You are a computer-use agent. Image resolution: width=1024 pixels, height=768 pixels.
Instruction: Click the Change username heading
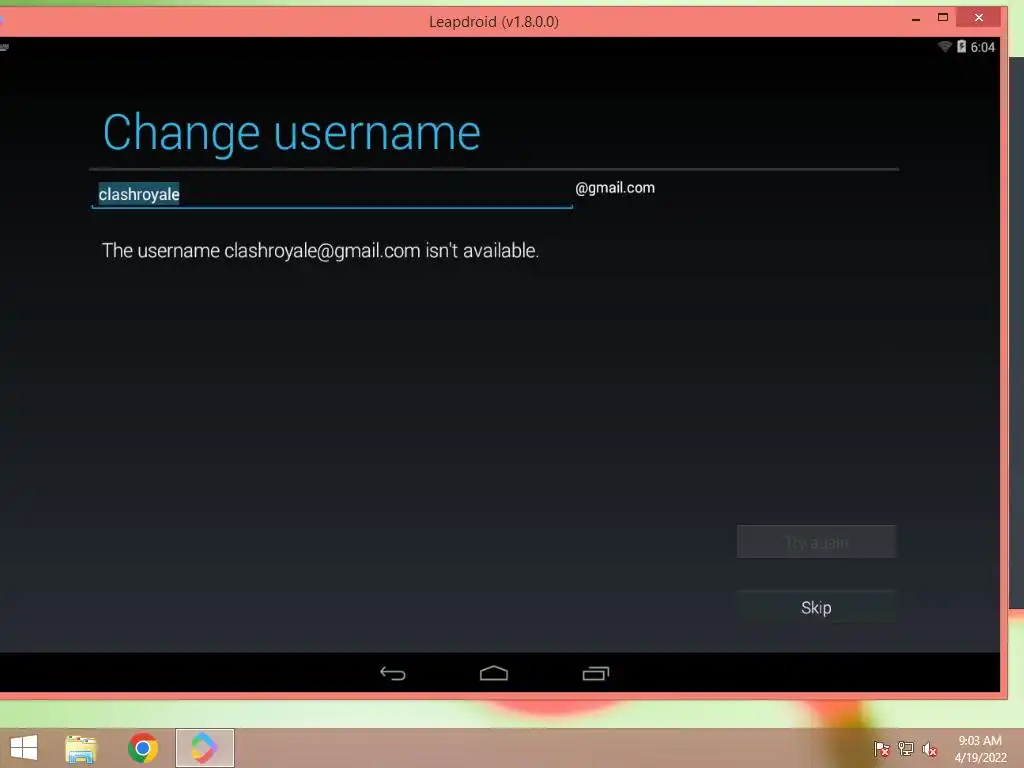(291, 133)
